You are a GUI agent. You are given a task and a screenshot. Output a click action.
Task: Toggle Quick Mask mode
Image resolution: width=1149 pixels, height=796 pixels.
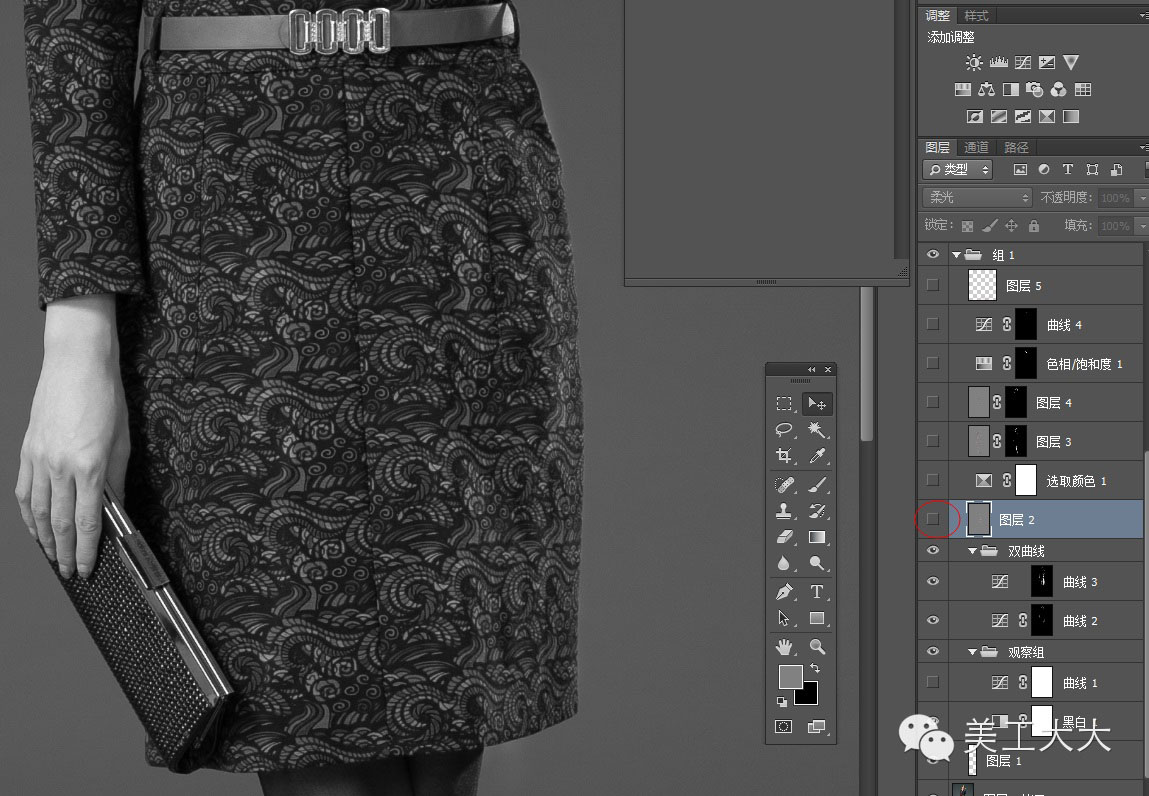pyautogui.click(x=783, y=726)
